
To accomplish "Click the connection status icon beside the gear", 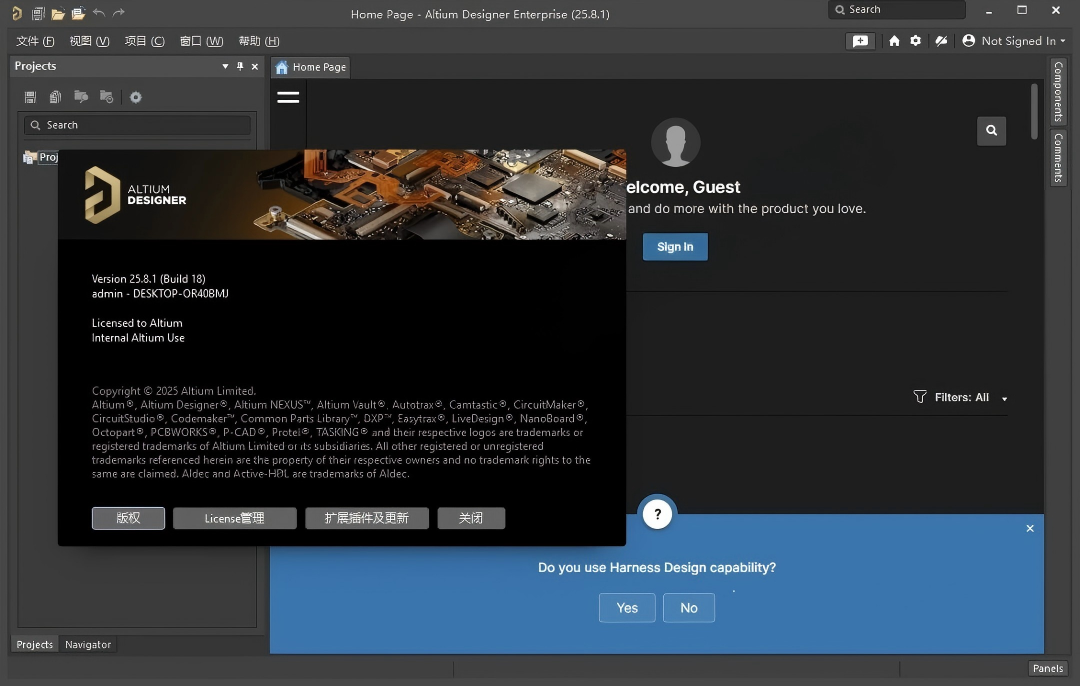I will coord(941,41).
